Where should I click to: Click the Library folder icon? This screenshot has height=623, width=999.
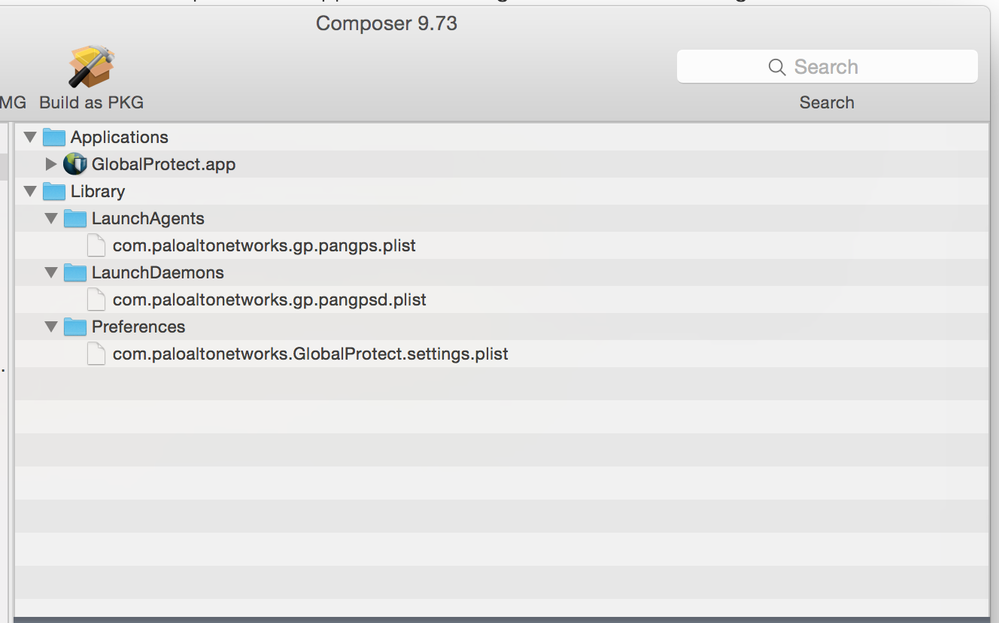pos(54,191)
